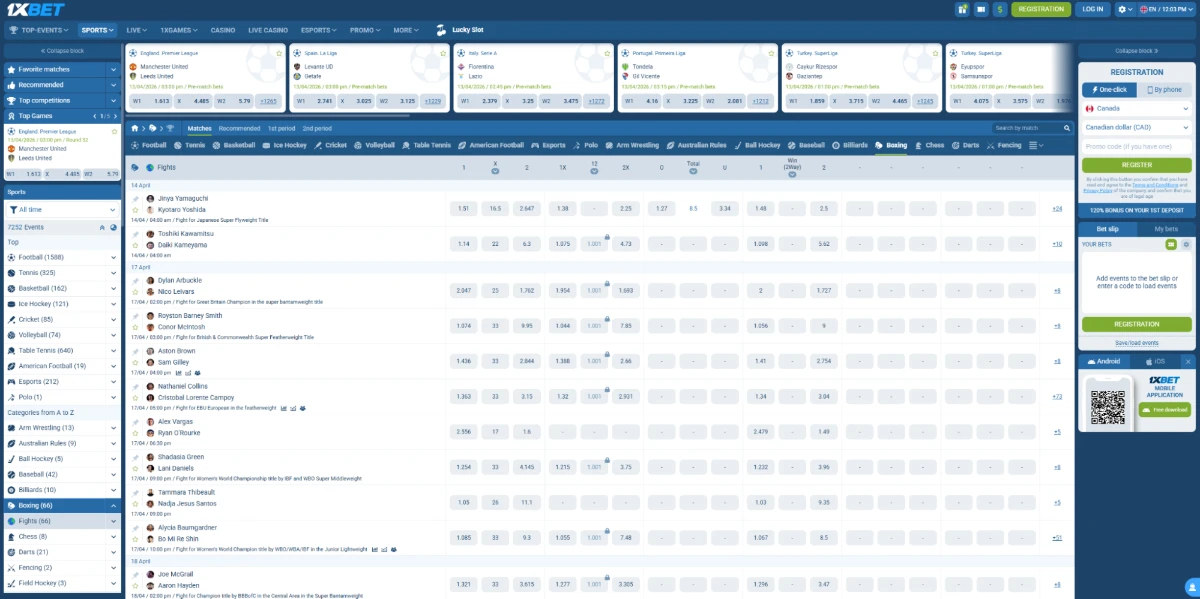Favorite the Levante UD vs Getafe card

pos(442,53)
